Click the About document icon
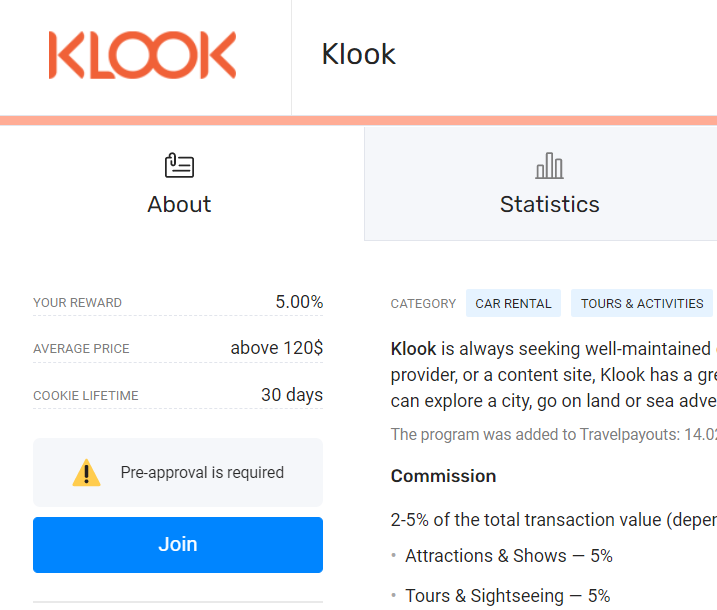Image resolution: width=717 pixels, height=610 pixels. click(x=179, y=165)
